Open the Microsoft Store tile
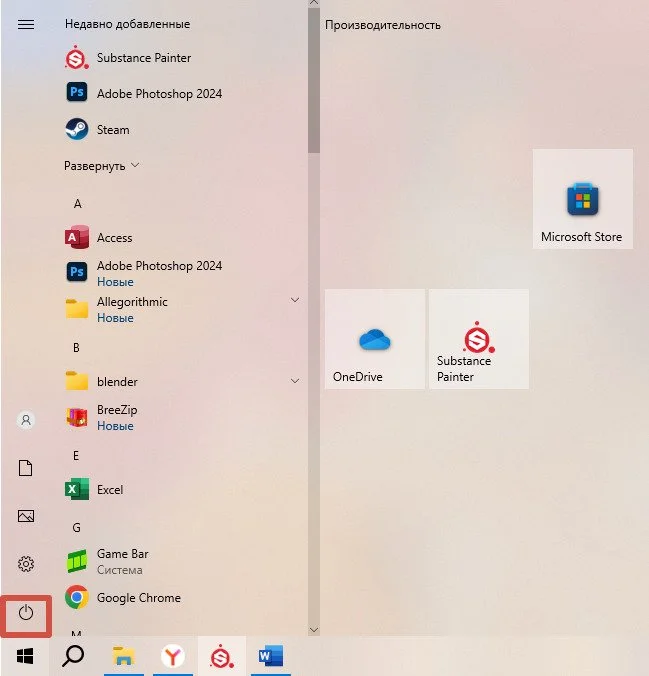 pyautogui.click(x=583, y=199)
